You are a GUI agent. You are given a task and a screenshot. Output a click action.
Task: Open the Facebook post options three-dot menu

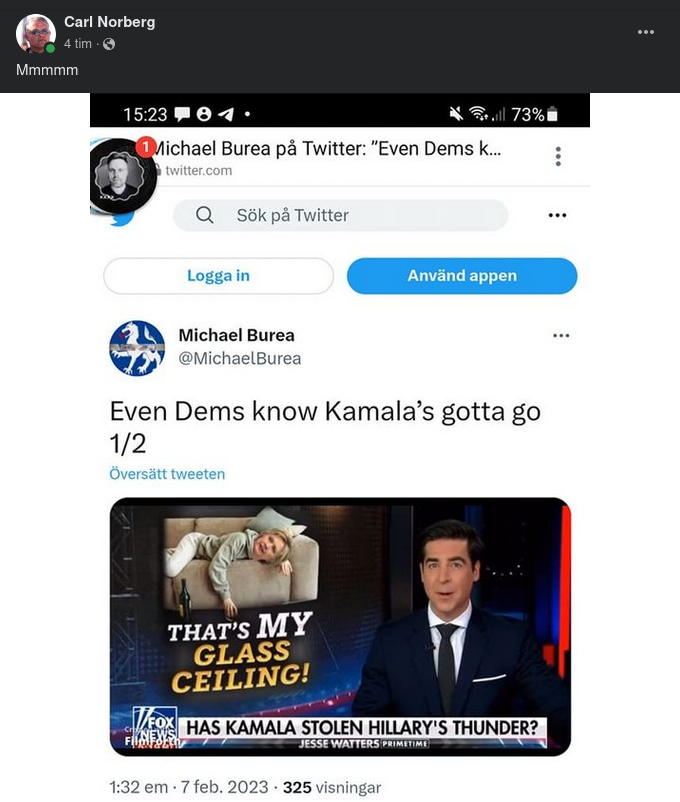pyautogui.click(x=646, y=32)
